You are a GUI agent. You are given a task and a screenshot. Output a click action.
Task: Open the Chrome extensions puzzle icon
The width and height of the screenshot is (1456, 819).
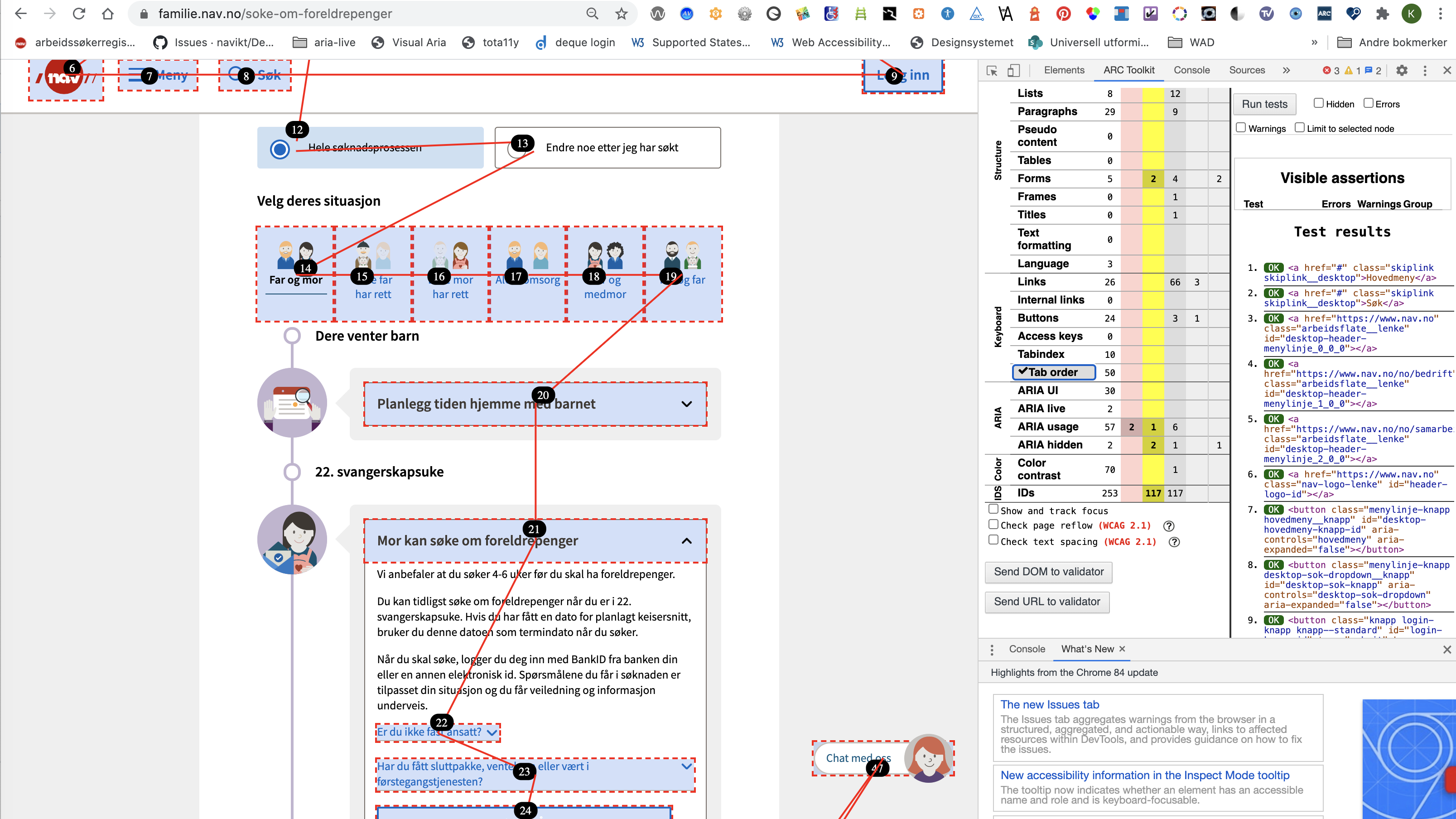pyautogui.click(x=1382, y=14)
